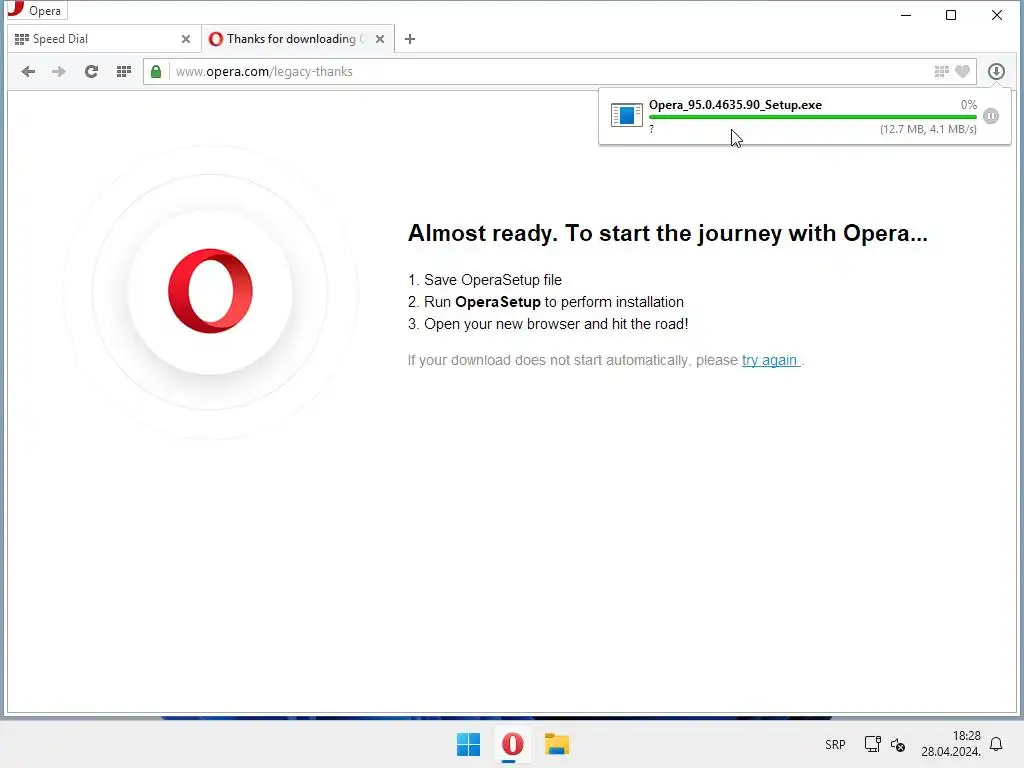Open a new tab with plus button
1024x768 pixels.
pyautogui.click(x=409, y=39)
